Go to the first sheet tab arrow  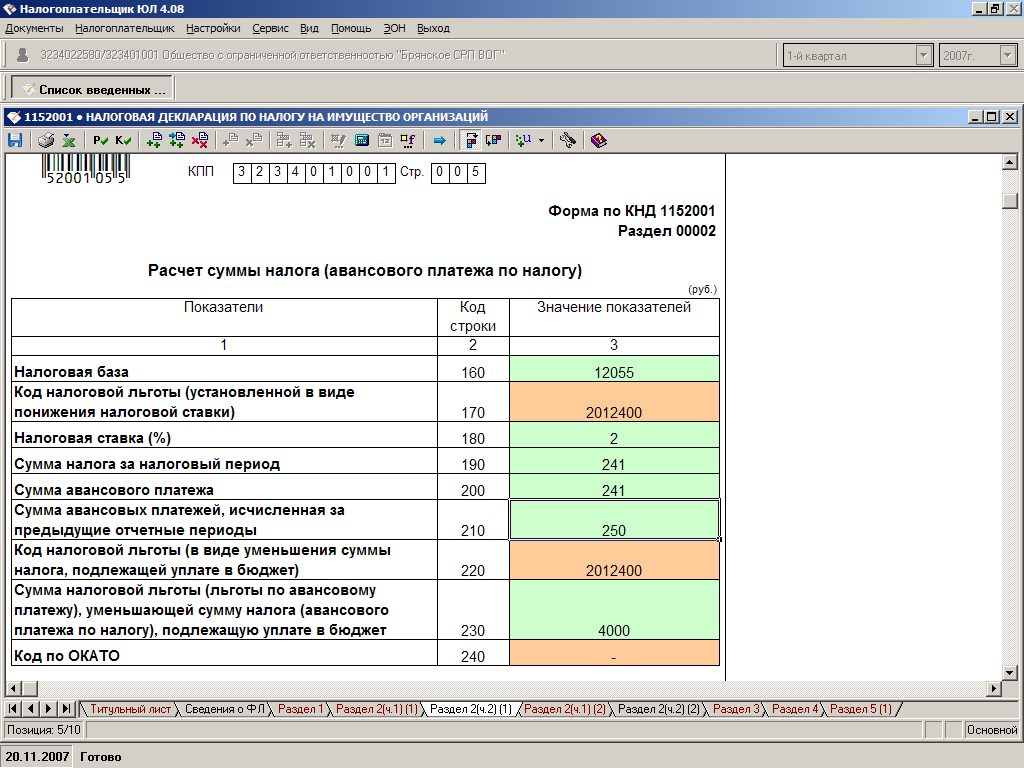pos(13,709)
